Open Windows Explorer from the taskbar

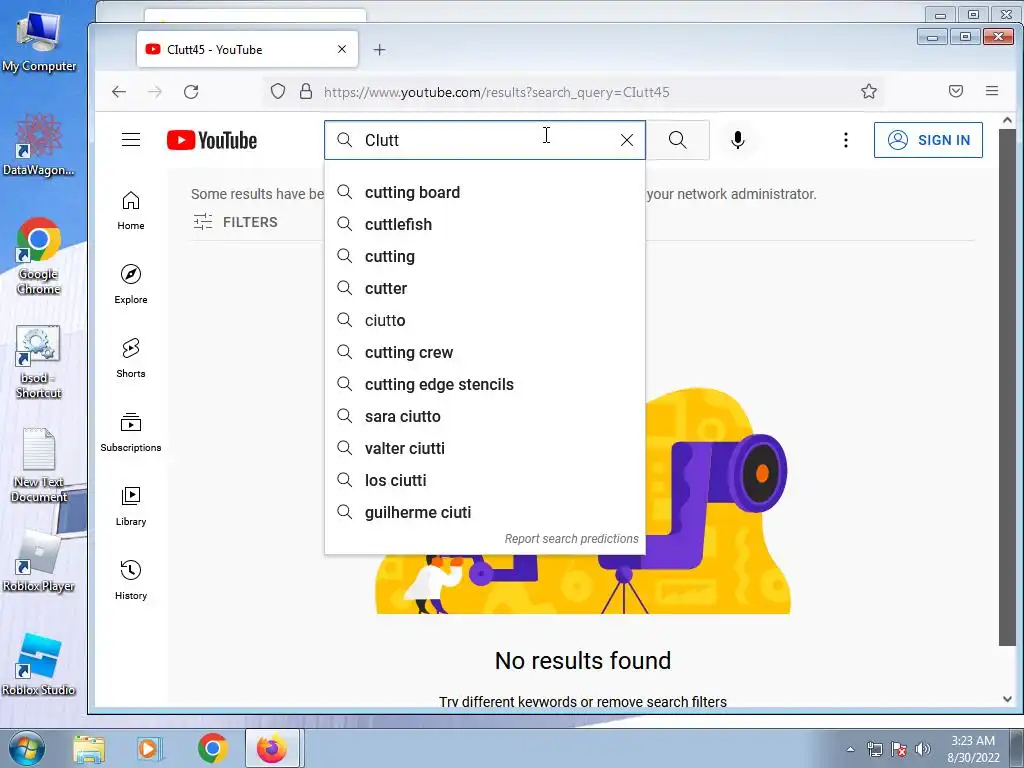pos(89,748)
